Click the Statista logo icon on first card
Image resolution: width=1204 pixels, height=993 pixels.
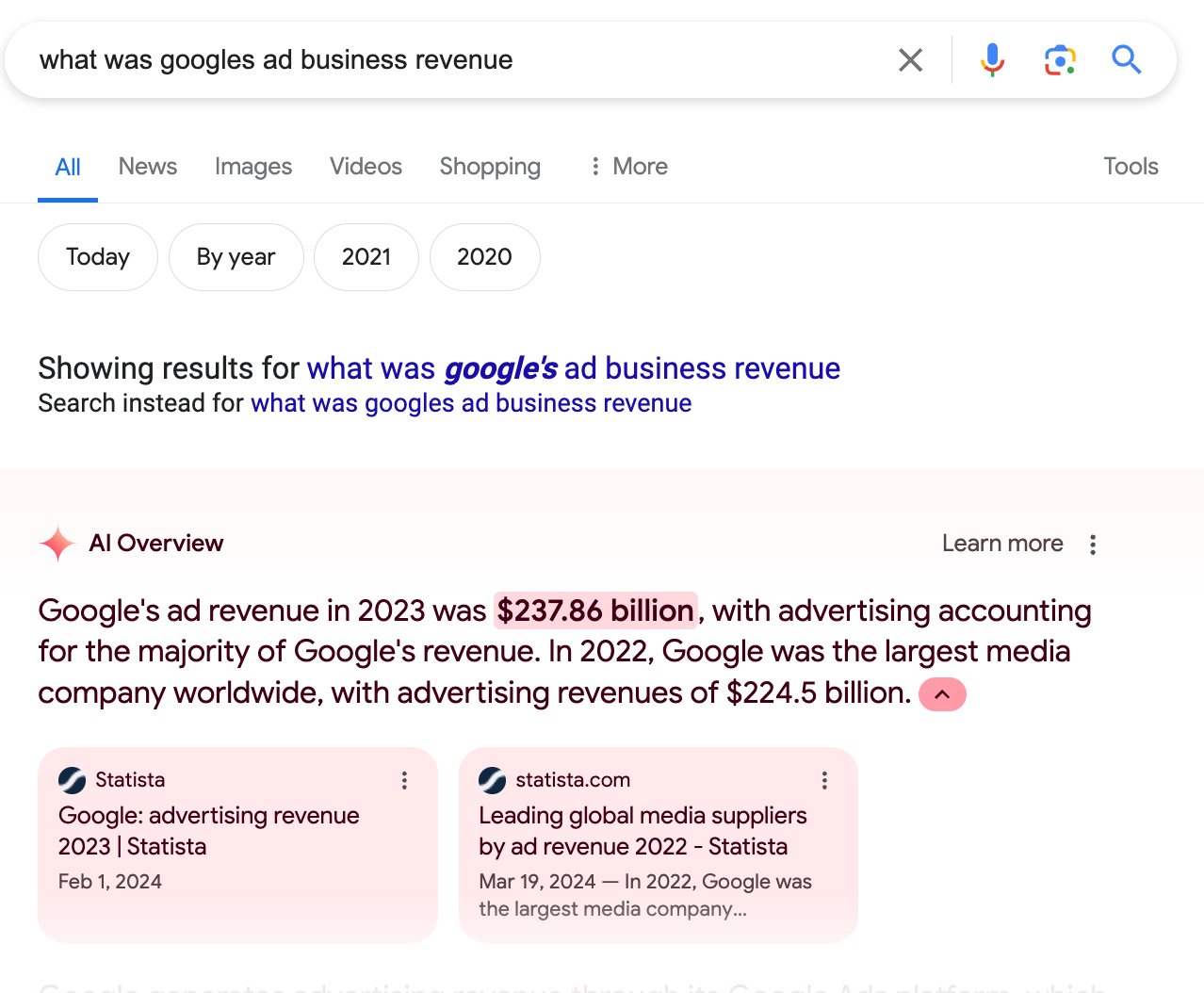coord(73,780)
